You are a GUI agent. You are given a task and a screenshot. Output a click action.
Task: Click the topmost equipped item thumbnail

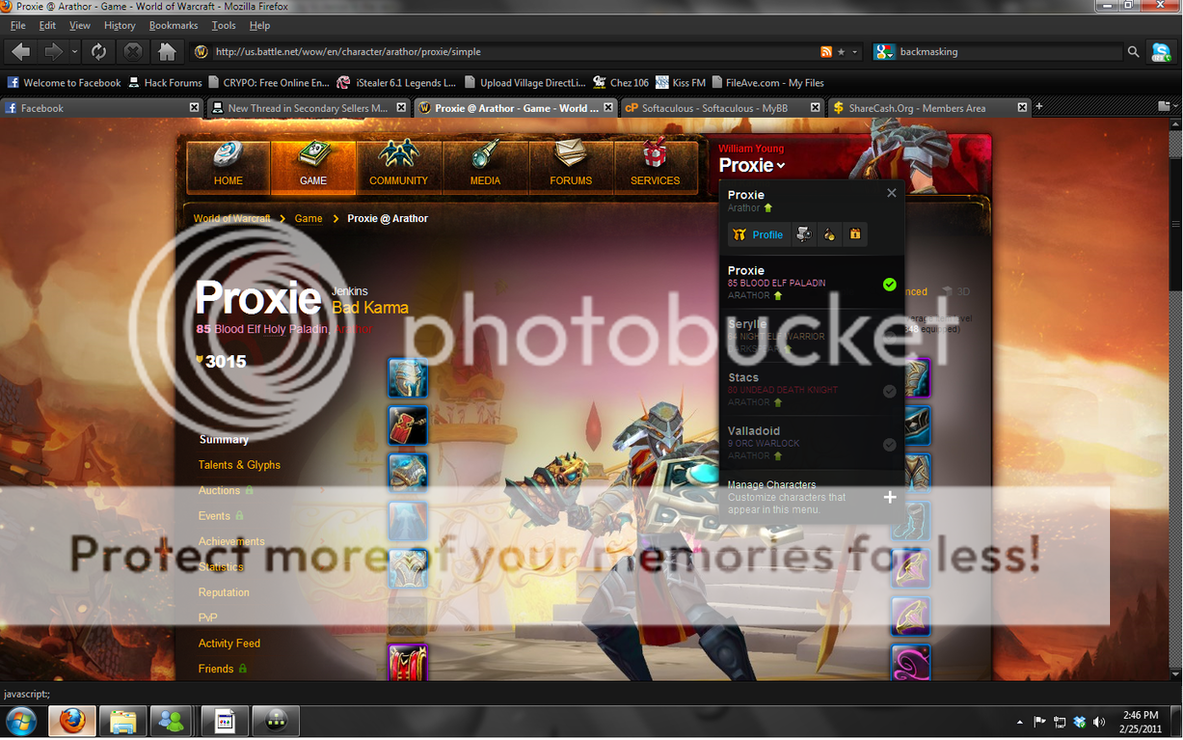tap(408, 377)
